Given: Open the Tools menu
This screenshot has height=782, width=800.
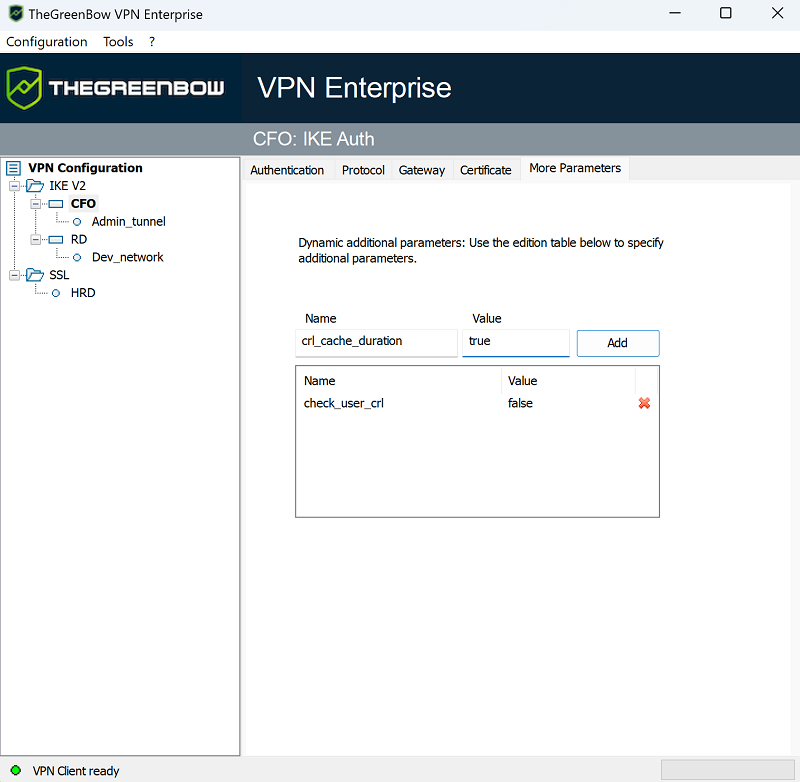Looking at the screenshot, I should (x=118, y=42).
